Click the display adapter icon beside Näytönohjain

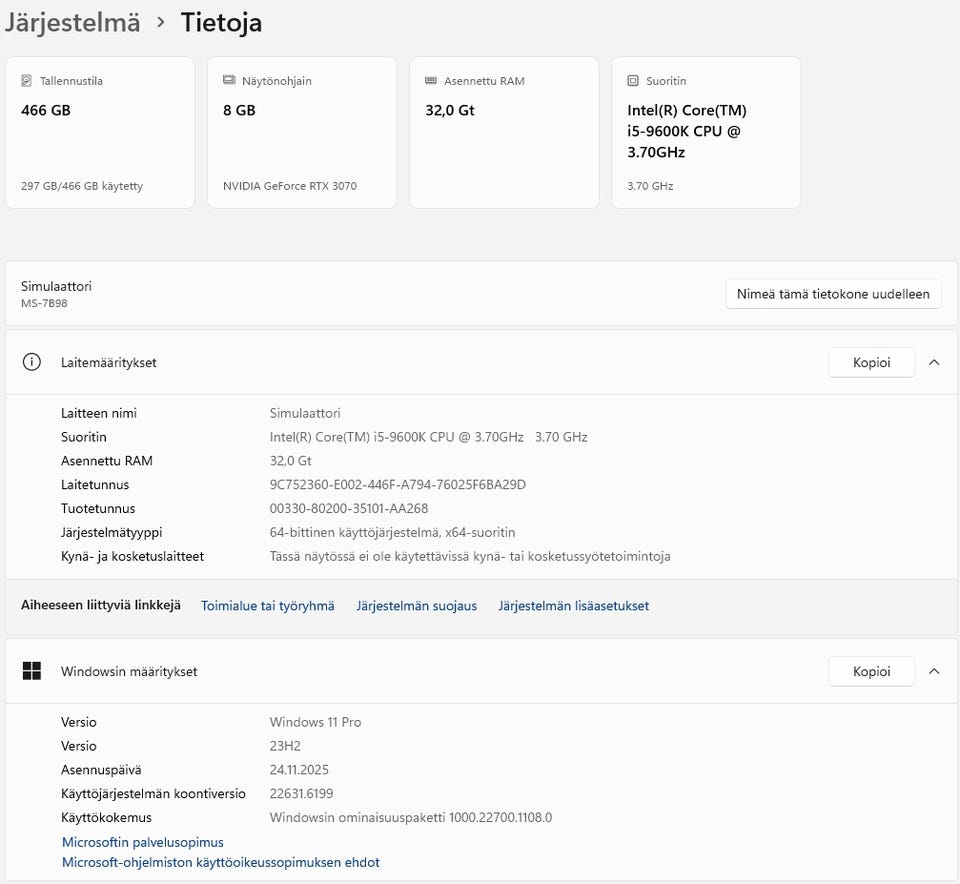click(229, 80)
